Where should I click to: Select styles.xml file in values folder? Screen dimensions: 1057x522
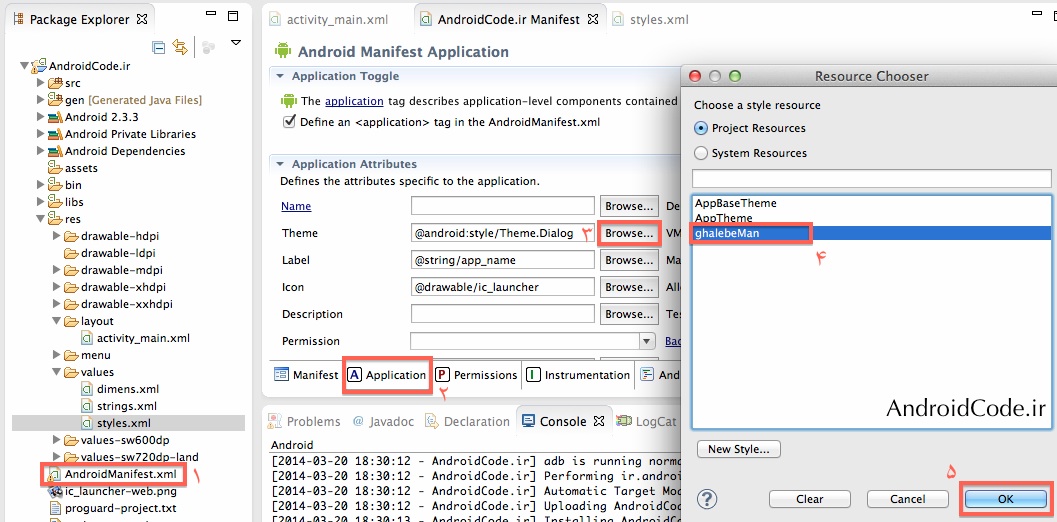[x=126, y=423]
